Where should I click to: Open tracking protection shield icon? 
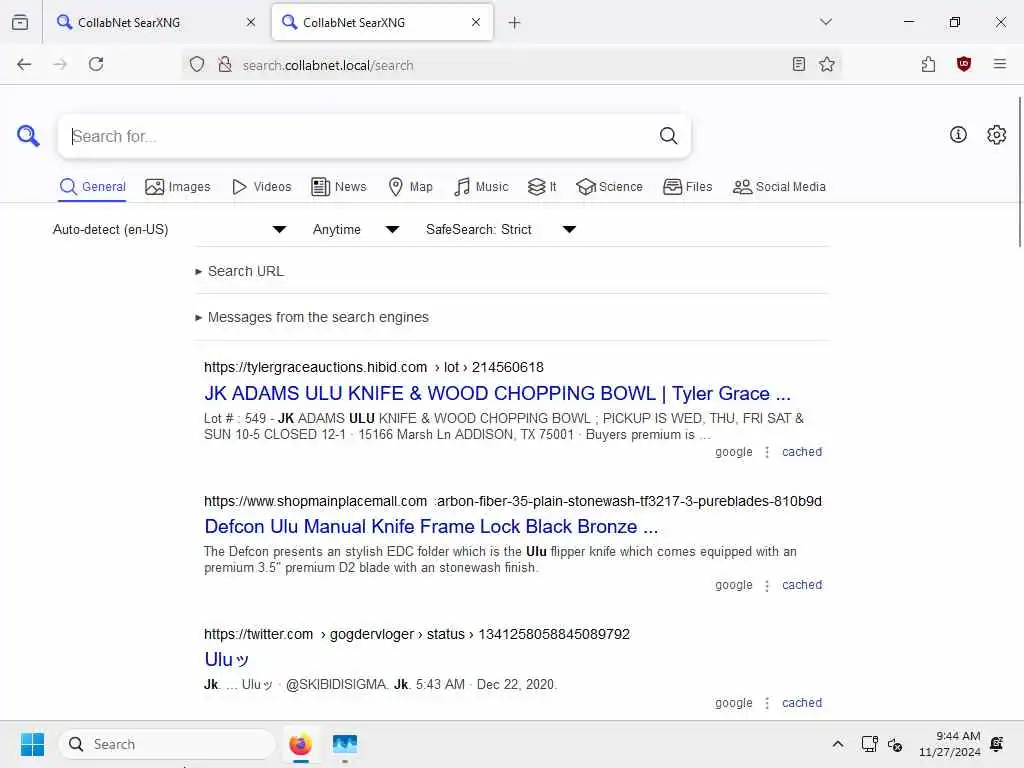(197, 65)
